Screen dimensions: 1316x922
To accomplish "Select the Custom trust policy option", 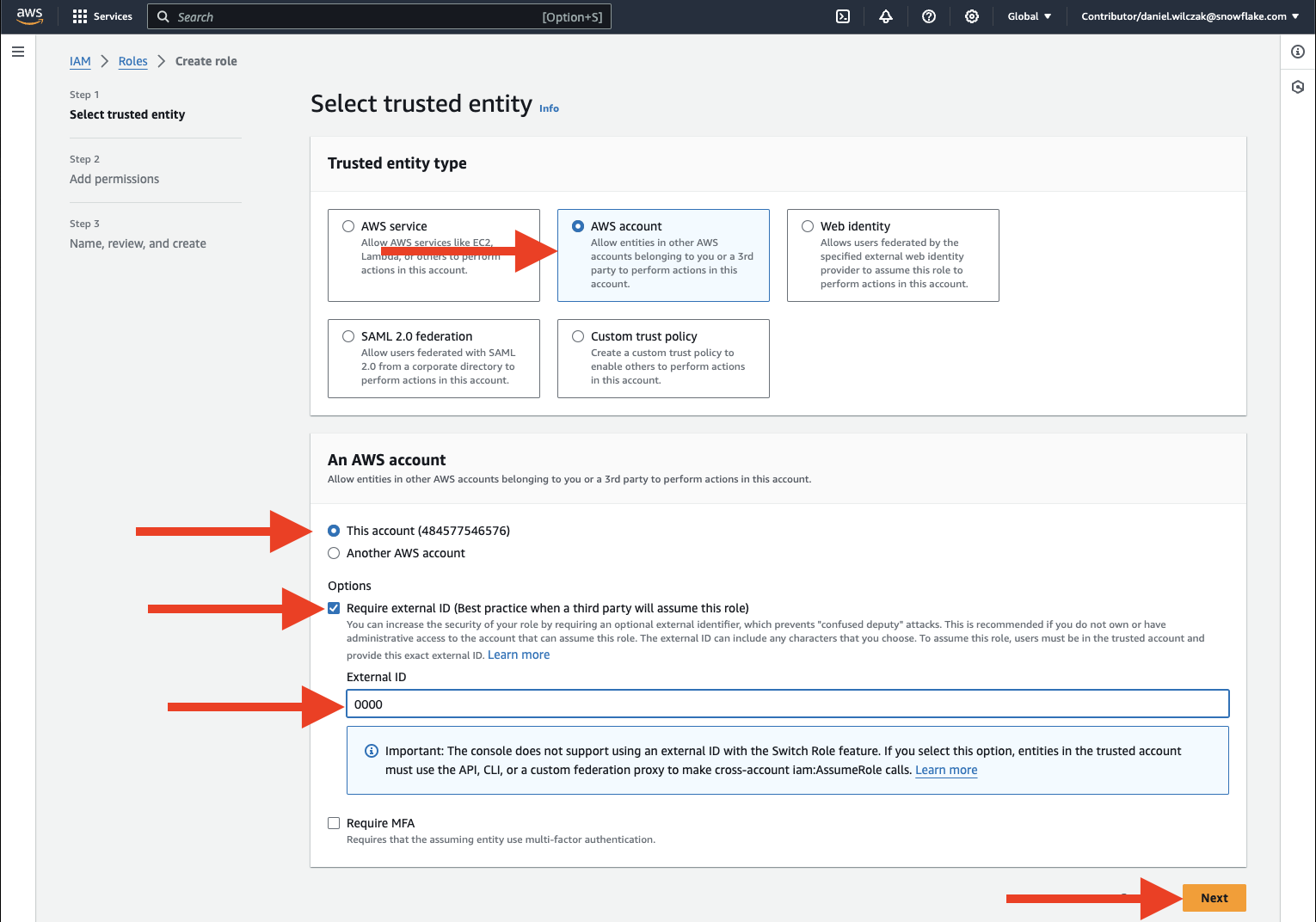I will pos(578,336).
